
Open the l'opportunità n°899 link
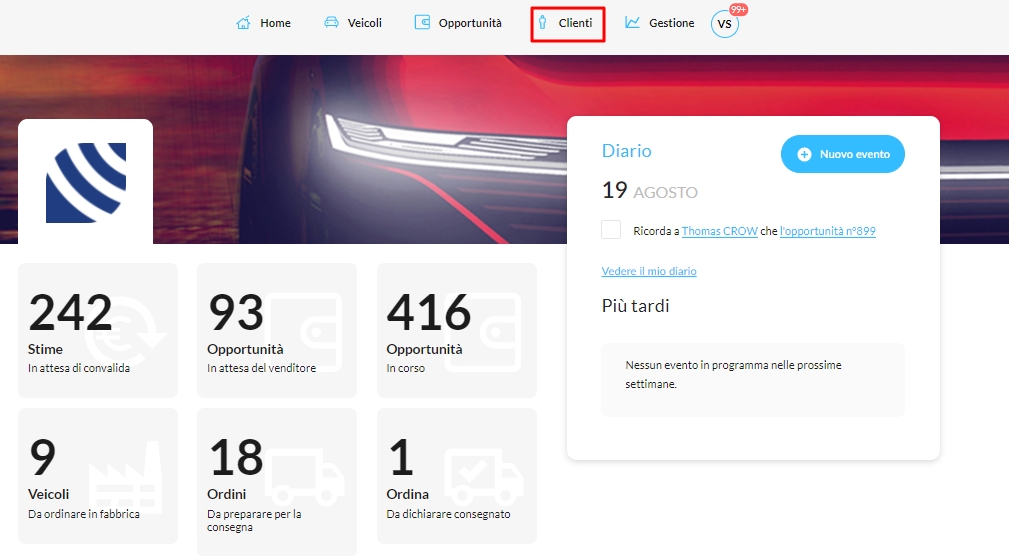pyautogui.click(x=828, y=231)
